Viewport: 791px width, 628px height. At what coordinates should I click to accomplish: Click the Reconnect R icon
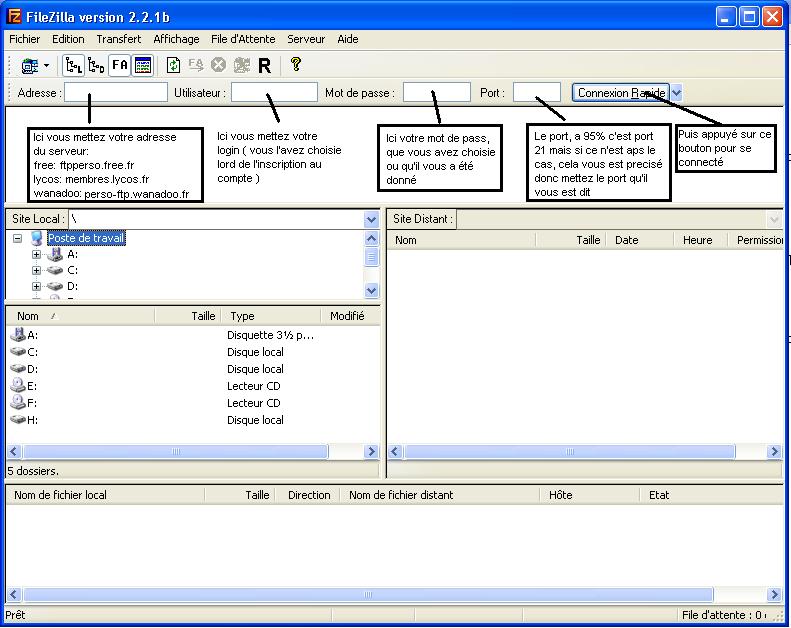tap(264, 66)
